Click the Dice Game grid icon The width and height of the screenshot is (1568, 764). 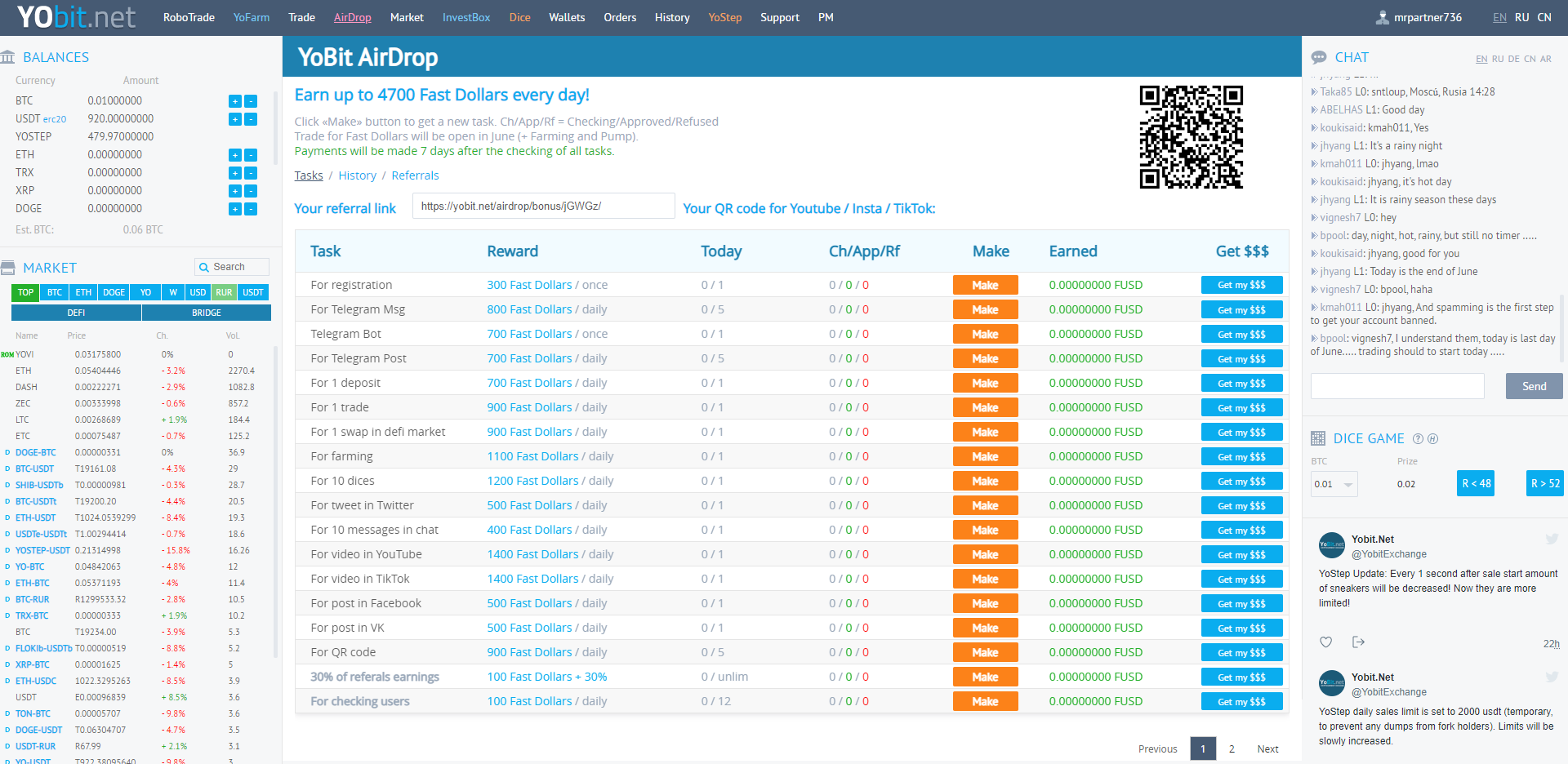[x=1318, y=438]
